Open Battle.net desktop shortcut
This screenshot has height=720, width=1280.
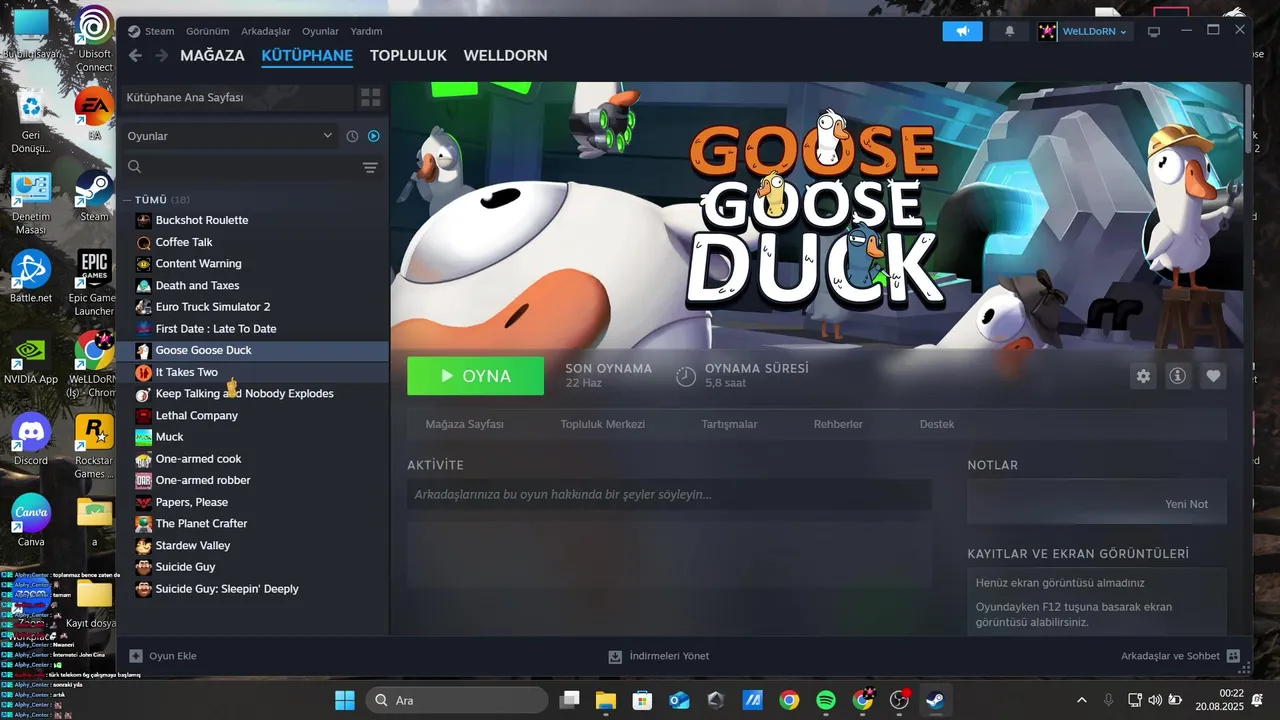coord(31,277)
